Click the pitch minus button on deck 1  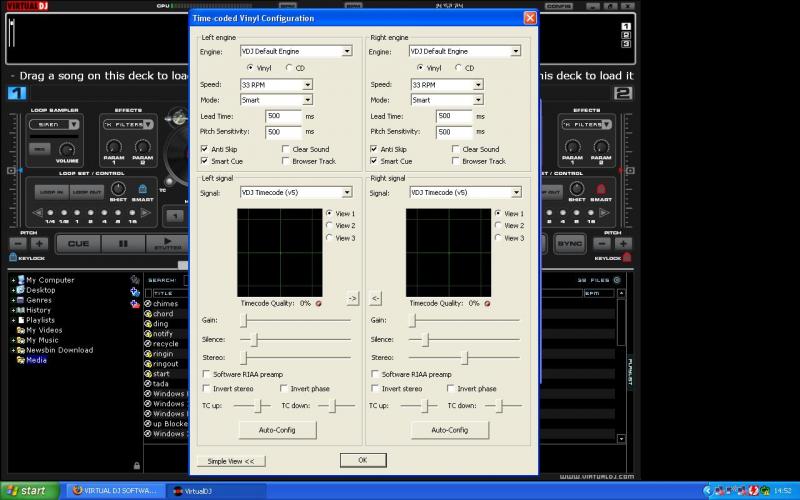[x=18, y=244]
